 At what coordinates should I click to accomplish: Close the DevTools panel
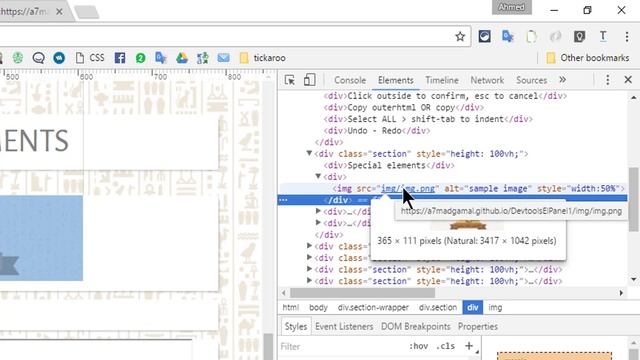pyautogui.click(x=628, y=80)
